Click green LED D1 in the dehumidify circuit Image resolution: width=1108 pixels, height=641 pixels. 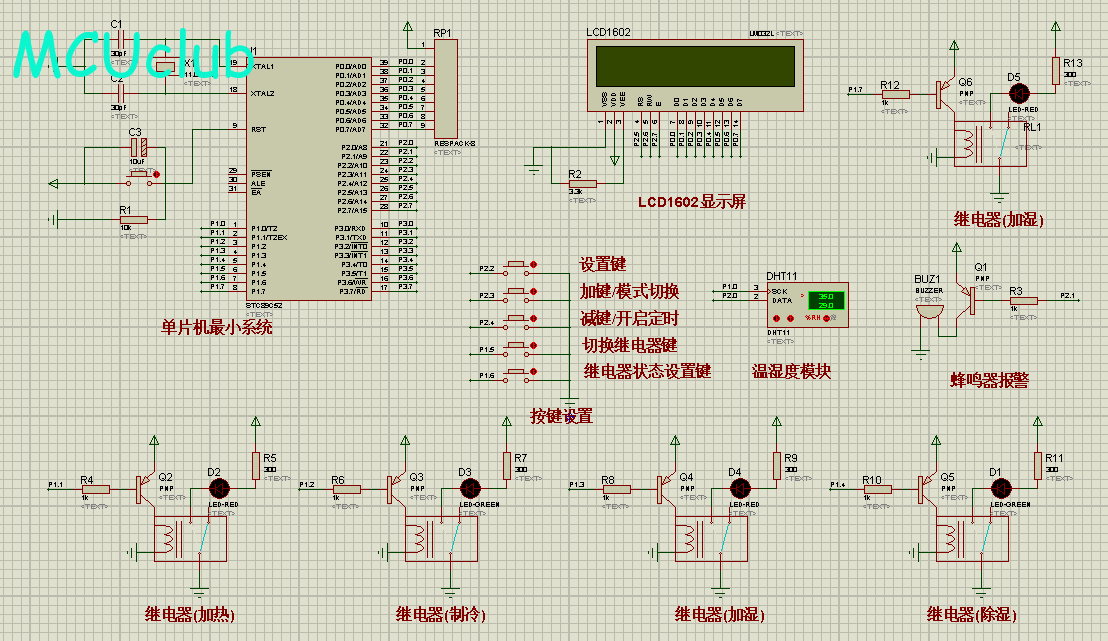[x=998, y=487]
